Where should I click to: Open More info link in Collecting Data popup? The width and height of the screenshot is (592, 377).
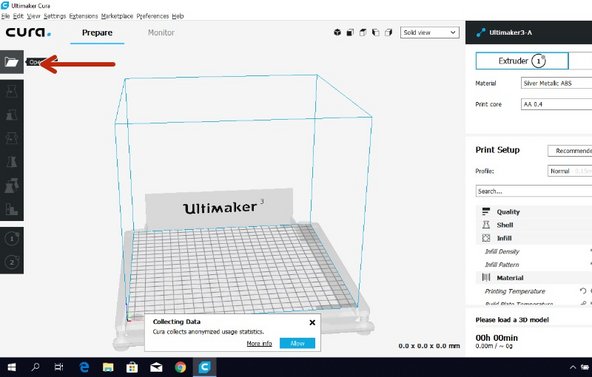pos(259,343)
